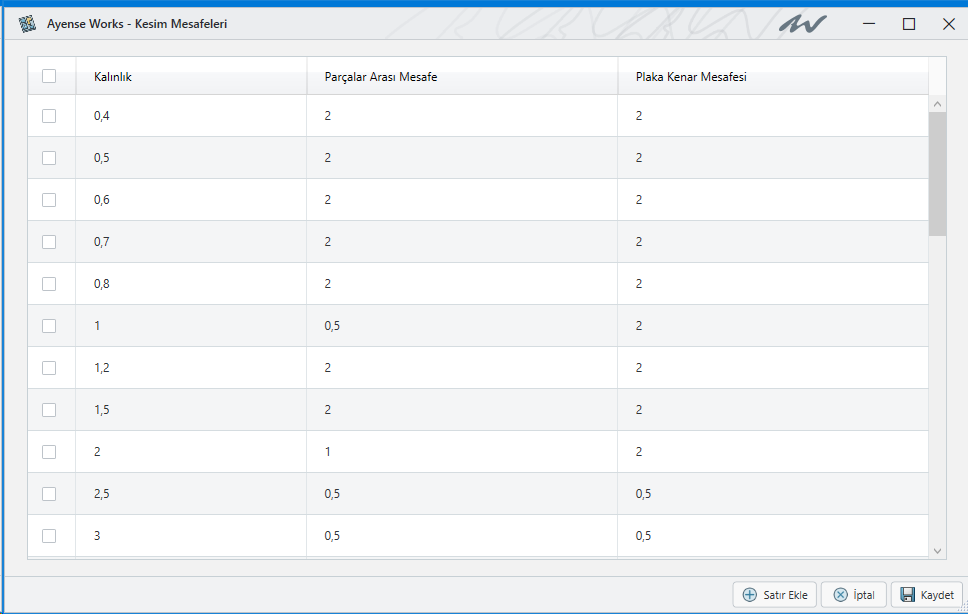Screen dimensions: 968x614
Task: Enable the checkbox for thickness 0,8
Action: [x=49, y=284]
